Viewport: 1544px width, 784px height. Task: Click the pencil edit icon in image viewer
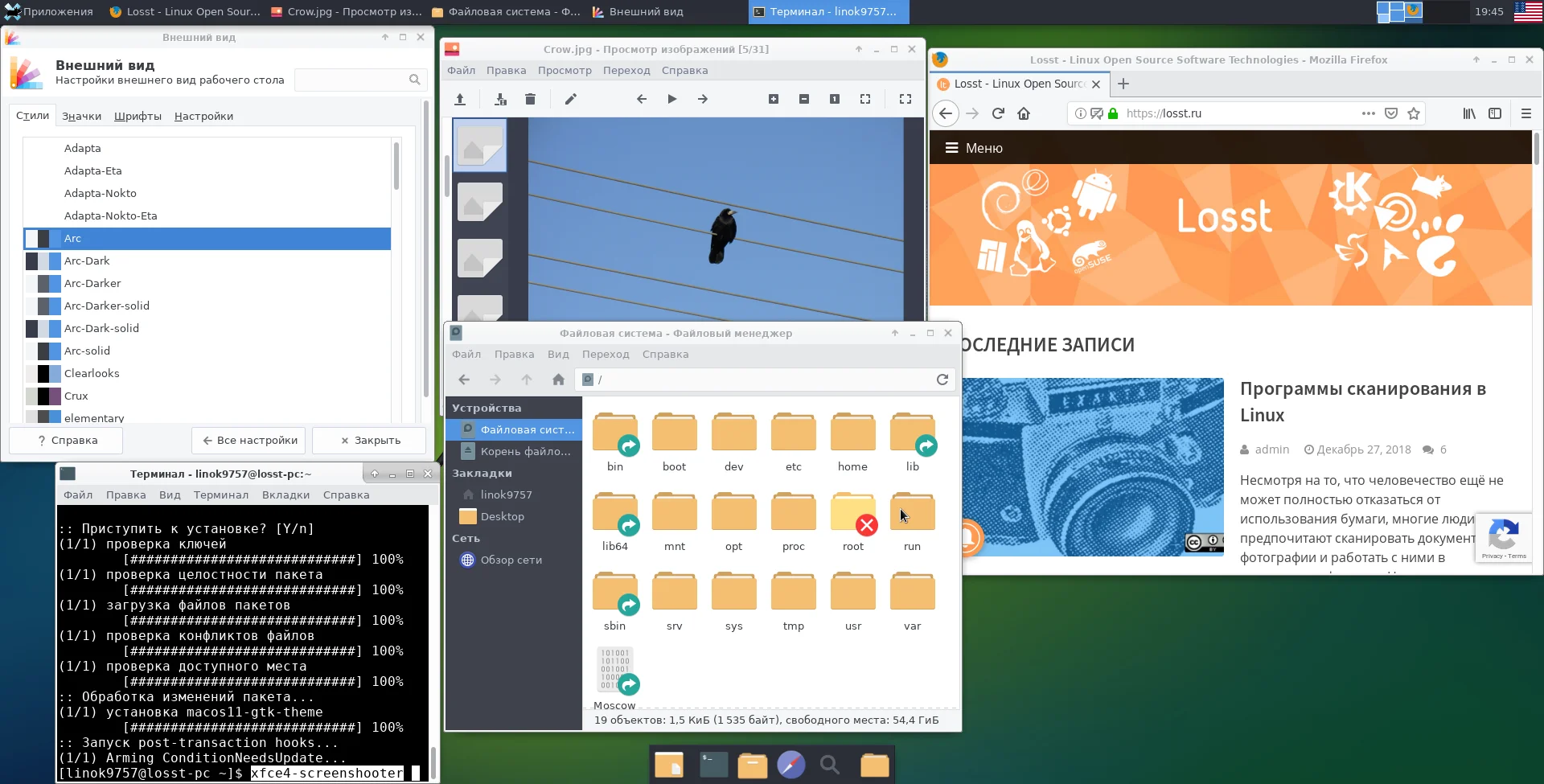click(x=571, y=99)
